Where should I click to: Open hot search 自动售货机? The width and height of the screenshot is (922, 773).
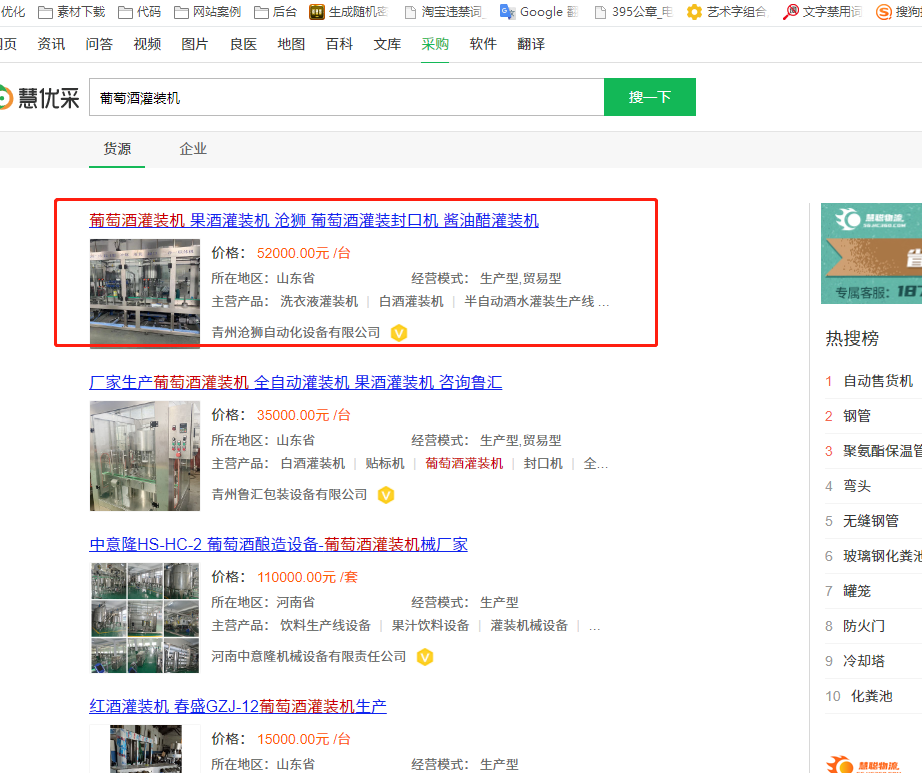pos(878,381)
